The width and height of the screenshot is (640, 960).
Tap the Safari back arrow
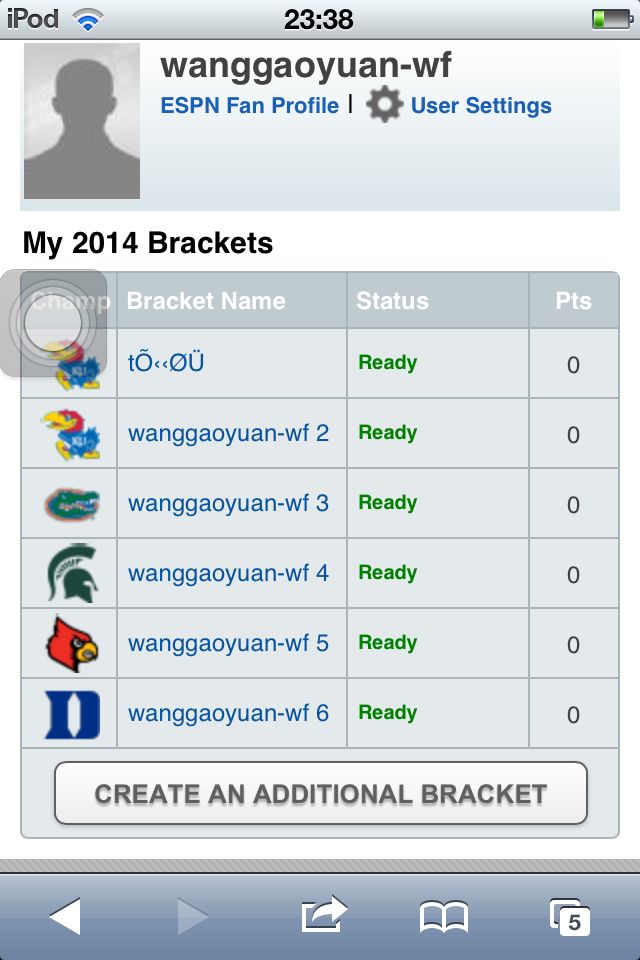point(65,916)
